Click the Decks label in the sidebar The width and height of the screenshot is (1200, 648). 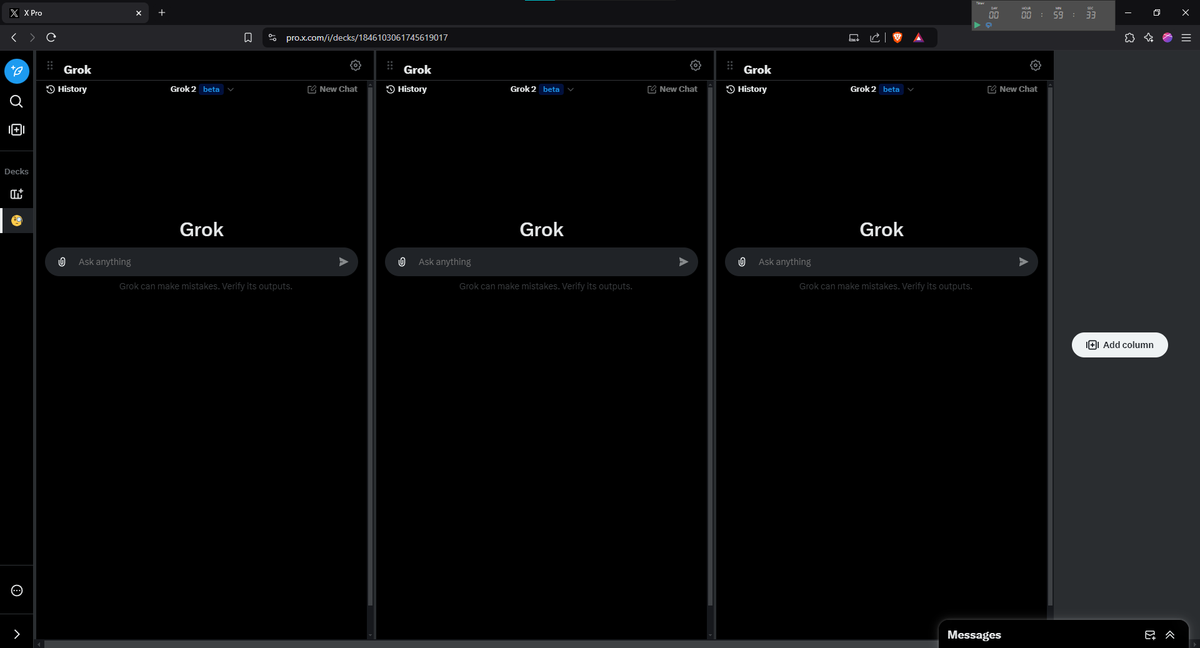[x=16, y=171]
